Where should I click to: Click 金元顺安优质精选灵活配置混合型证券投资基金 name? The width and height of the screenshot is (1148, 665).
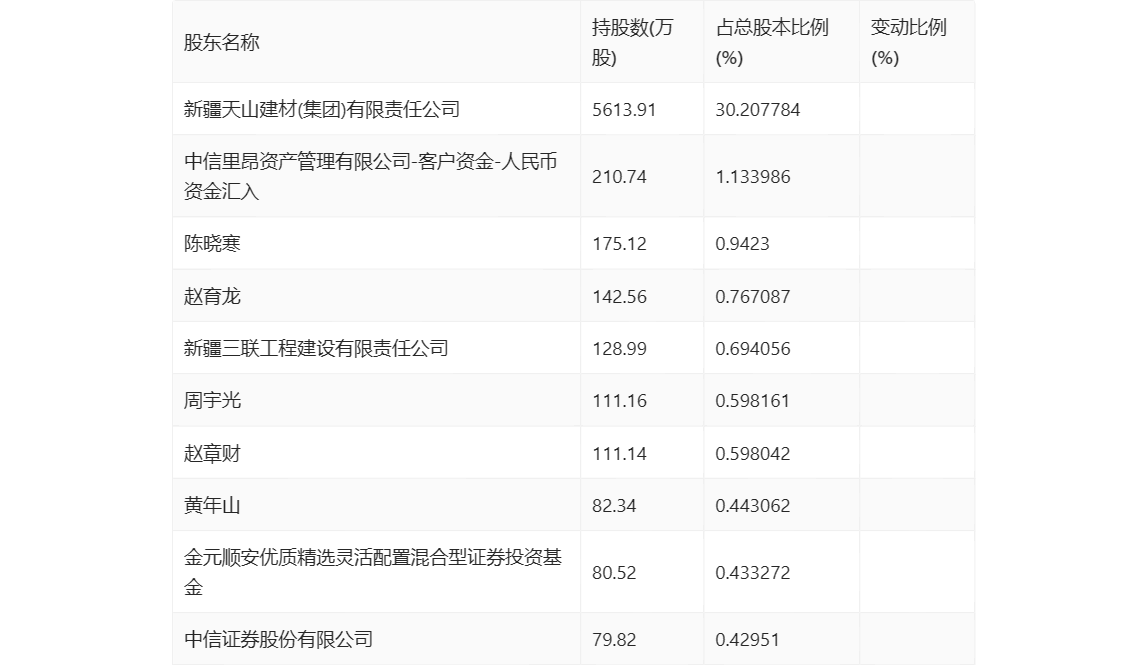(x=373, y=572)
